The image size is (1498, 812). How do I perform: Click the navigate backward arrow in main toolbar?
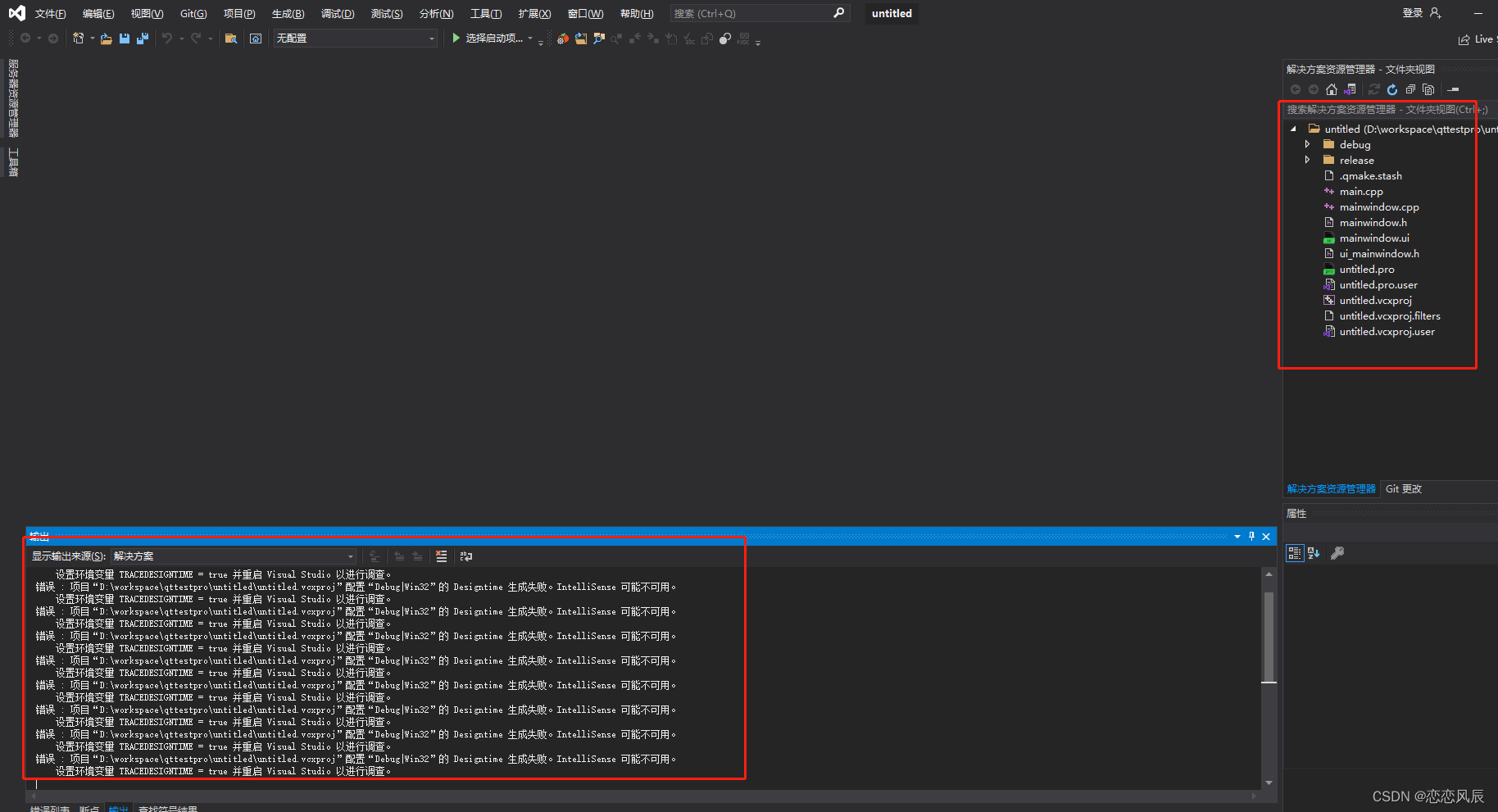click(25, 39)
